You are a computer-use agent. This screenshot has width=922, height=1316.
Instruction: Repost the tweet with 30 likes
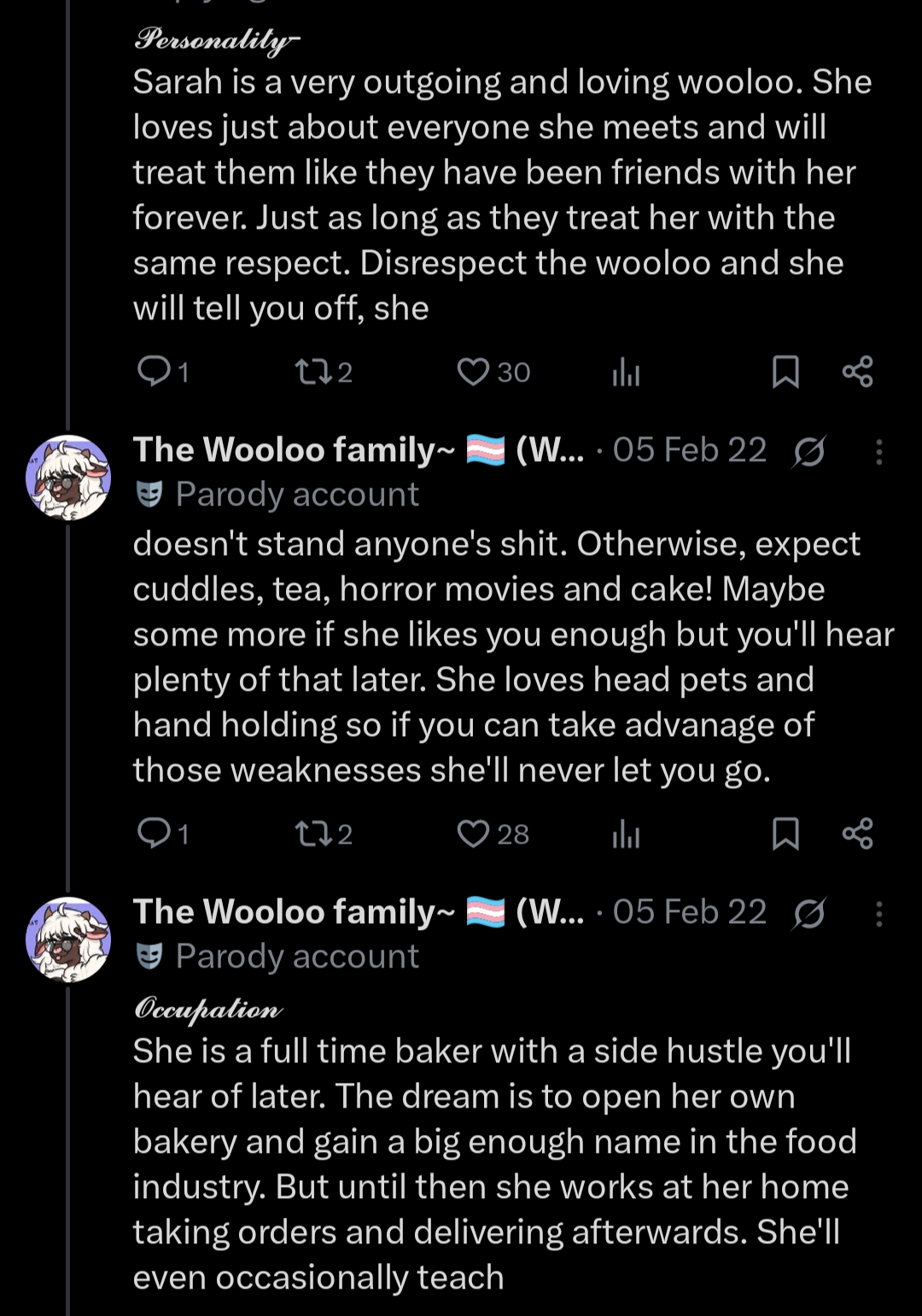308,371
